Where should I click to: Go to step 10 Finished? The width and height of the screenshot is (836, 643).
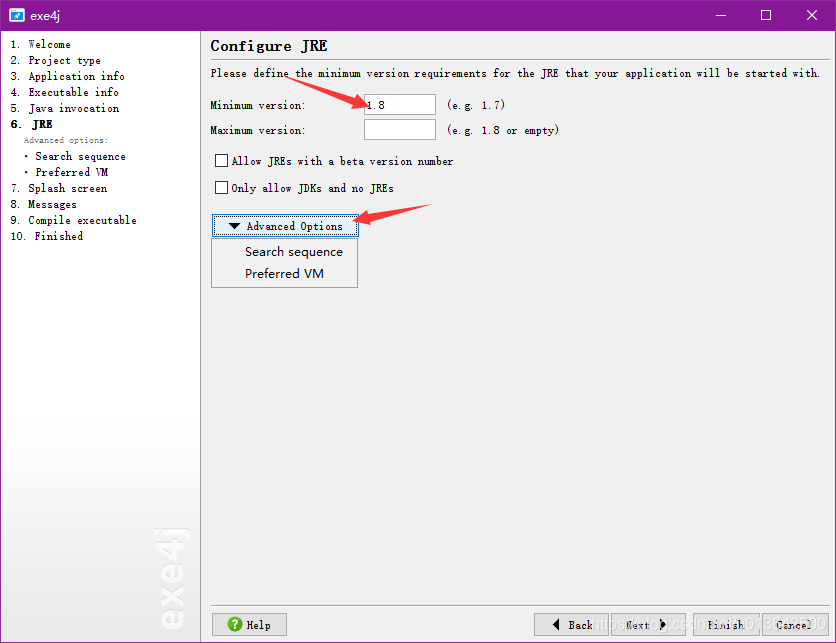point(47,236)
